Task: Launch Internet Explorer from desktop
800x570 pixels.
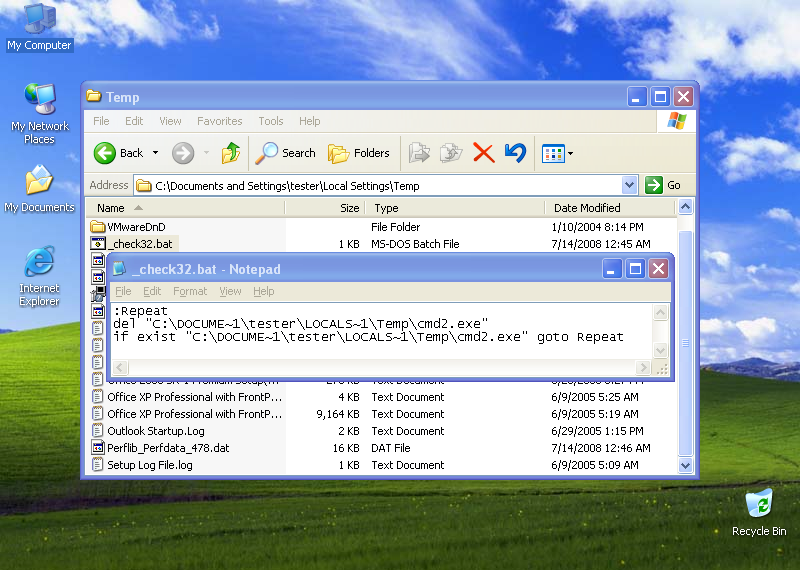Action: coord(39,276)
